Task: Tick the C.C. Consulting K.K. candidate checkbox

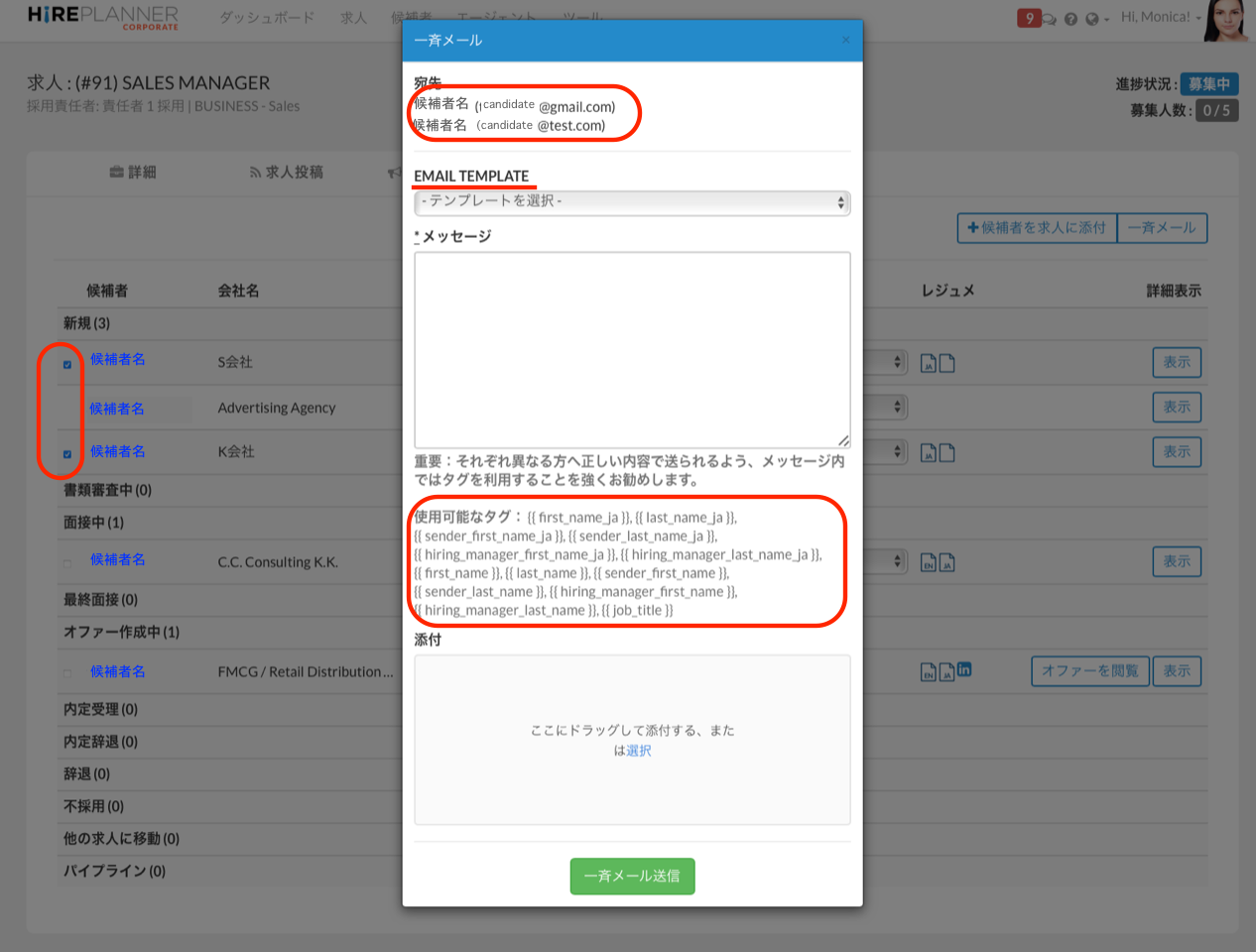Action: click(67, 563)
